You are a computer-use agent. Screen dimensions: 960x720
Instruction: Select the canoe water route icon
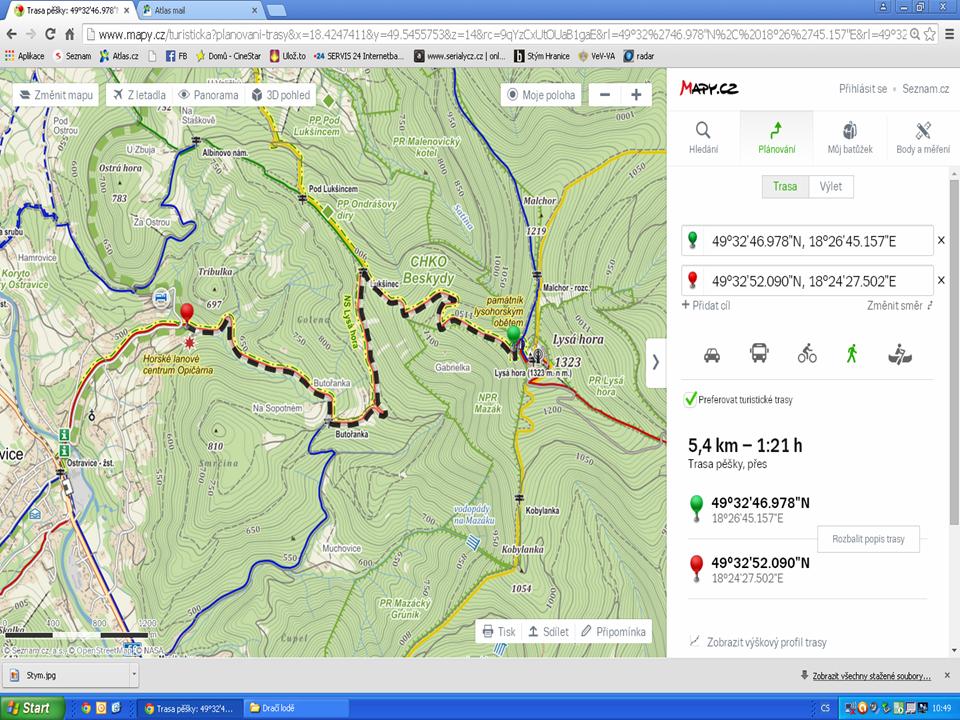(x=897, y=354)
